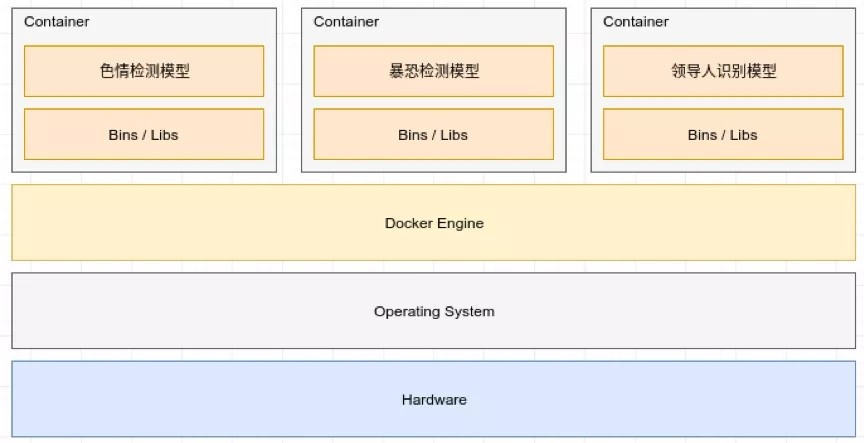864x443 pixels.
Task: Click the middle container's "Container" label
Action: [x=346, y=22]
